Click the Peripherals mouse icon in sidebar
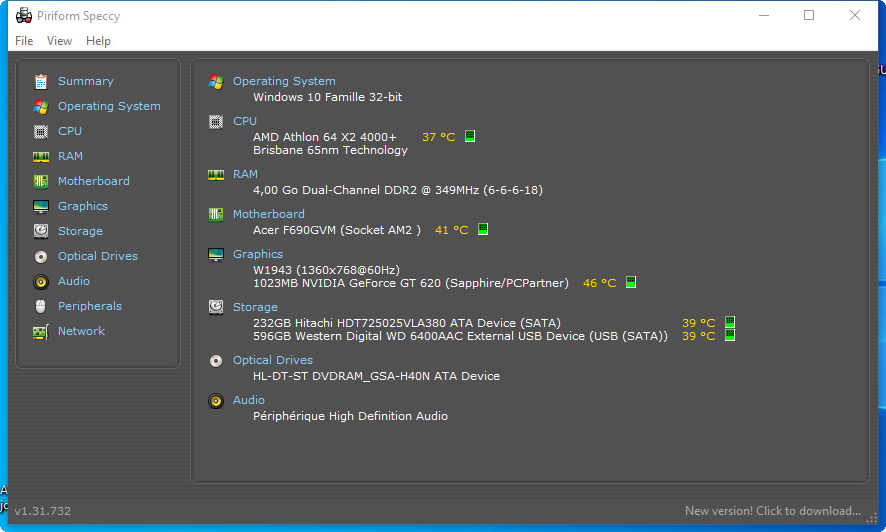Viewport: 886px width, 532px height. [x=41, y=306]
